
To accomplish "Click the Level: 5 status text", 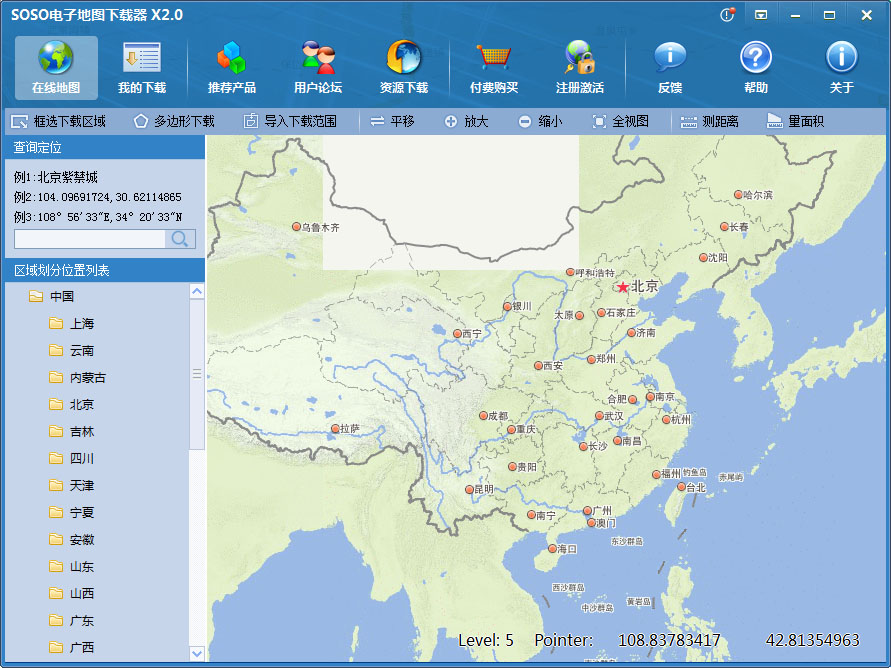I will (x=486, y=641).
